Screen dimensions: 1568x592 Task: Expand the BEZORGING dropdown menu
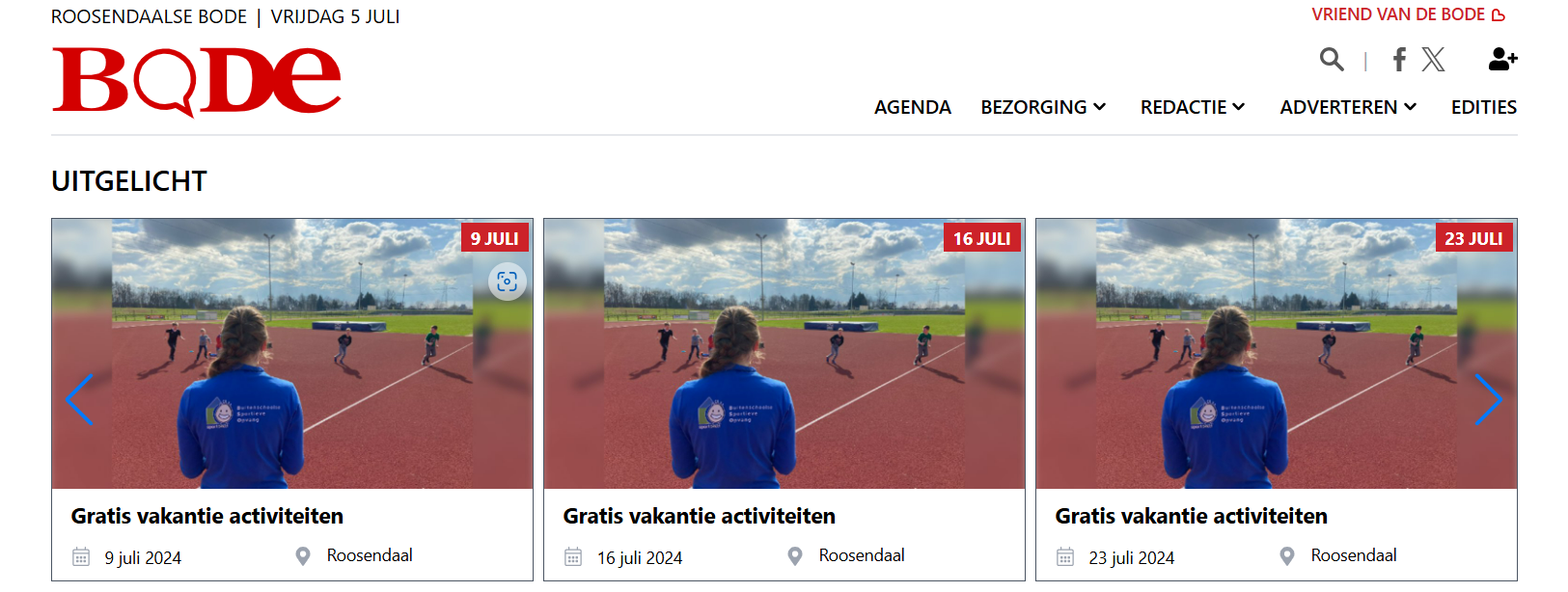[1043, 107]
